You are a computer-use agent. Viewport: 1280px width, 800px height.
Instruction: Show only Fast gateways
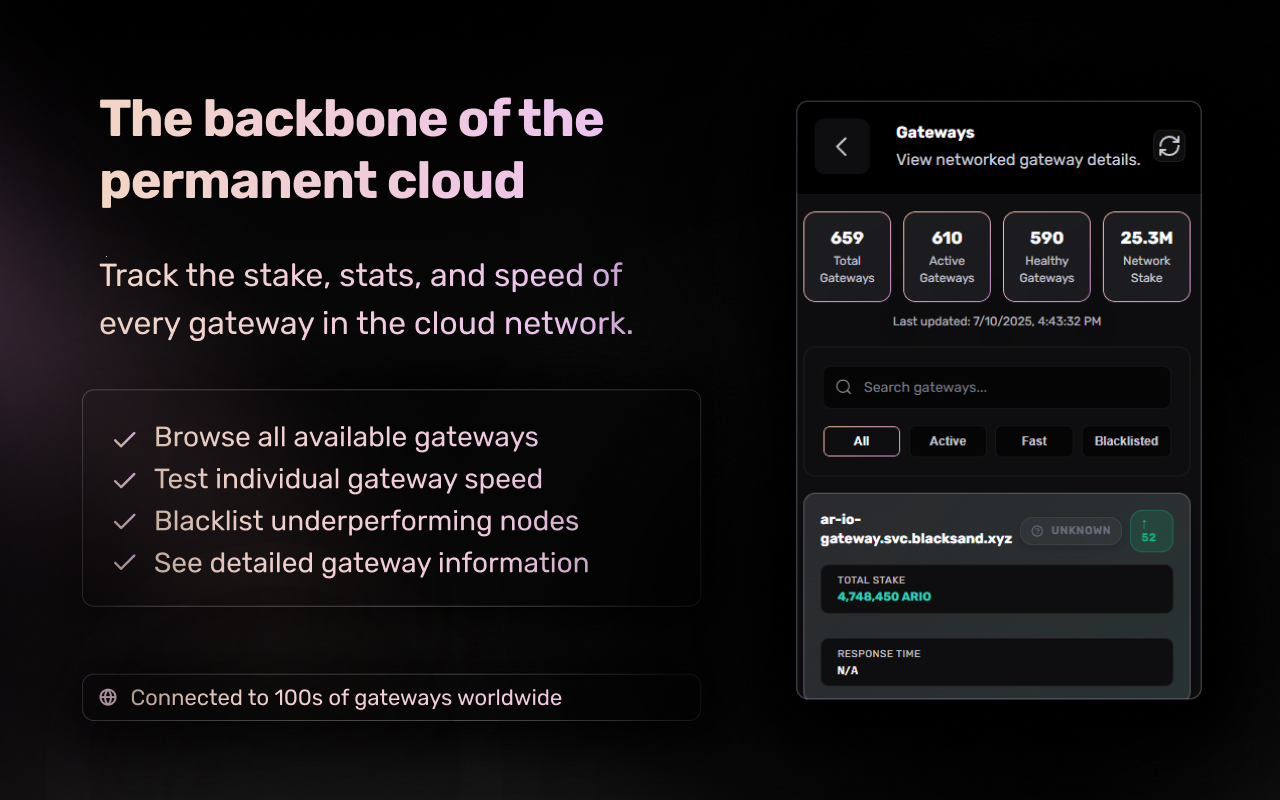pos(1034,441)
